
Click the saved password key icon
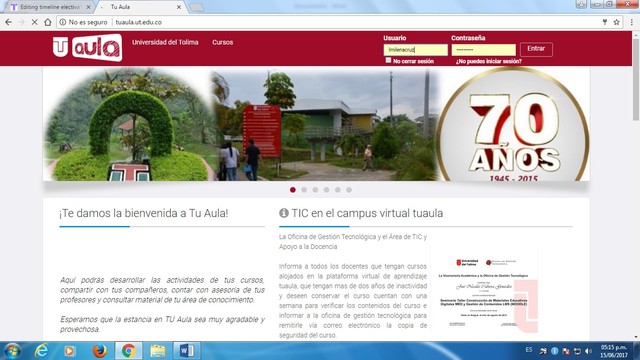point(604,22)
